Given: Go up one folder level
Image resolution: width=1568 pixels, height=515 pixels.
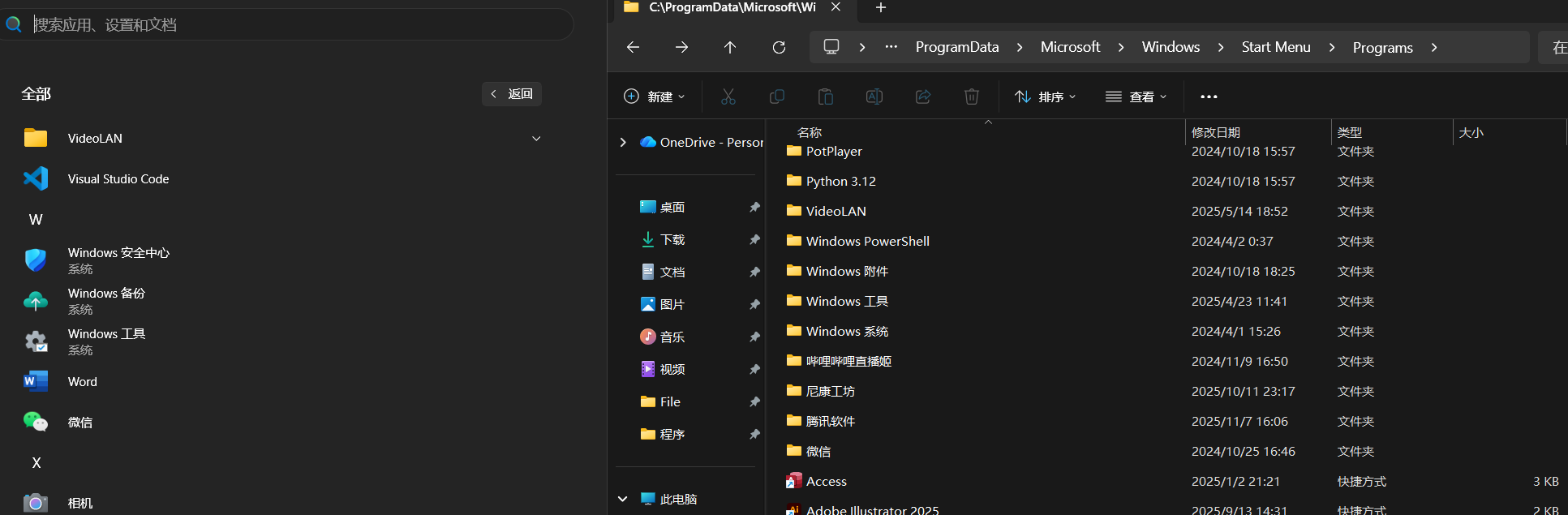Looking at the screenshot, I should [x=730, y=47].
